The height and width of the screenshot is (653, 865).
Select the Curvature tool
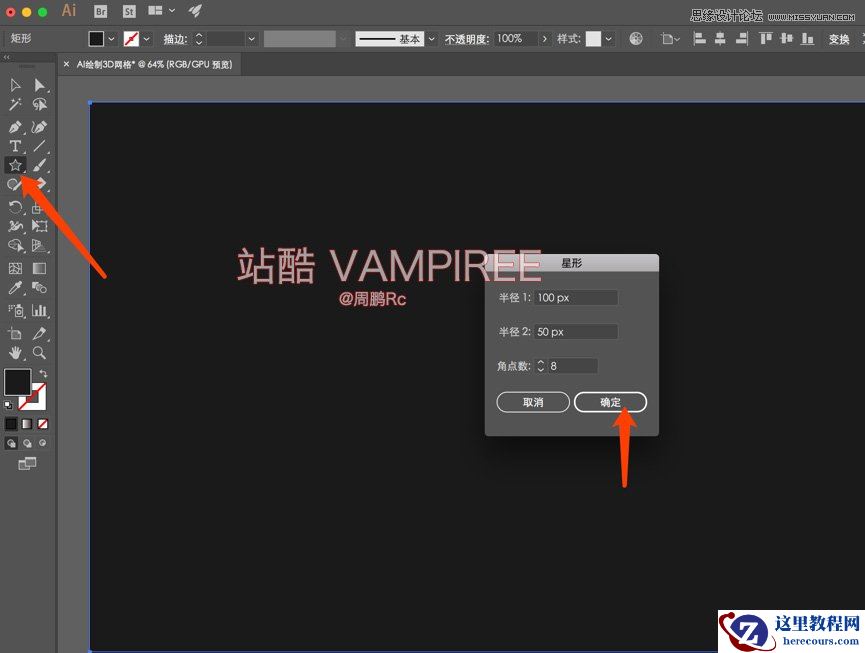point(39,127)
